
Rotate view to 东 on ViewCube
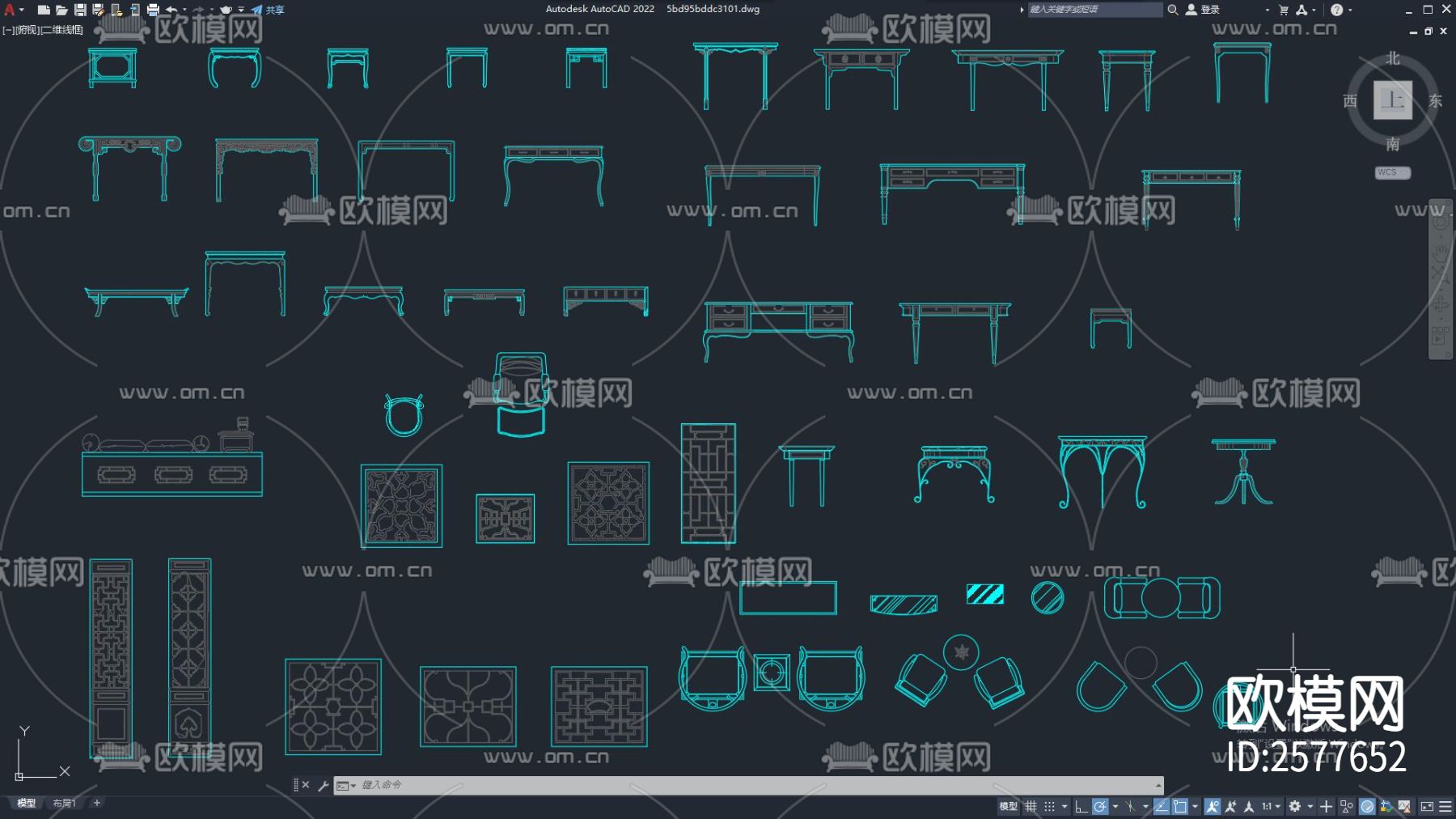click(x=1435, y=100)
